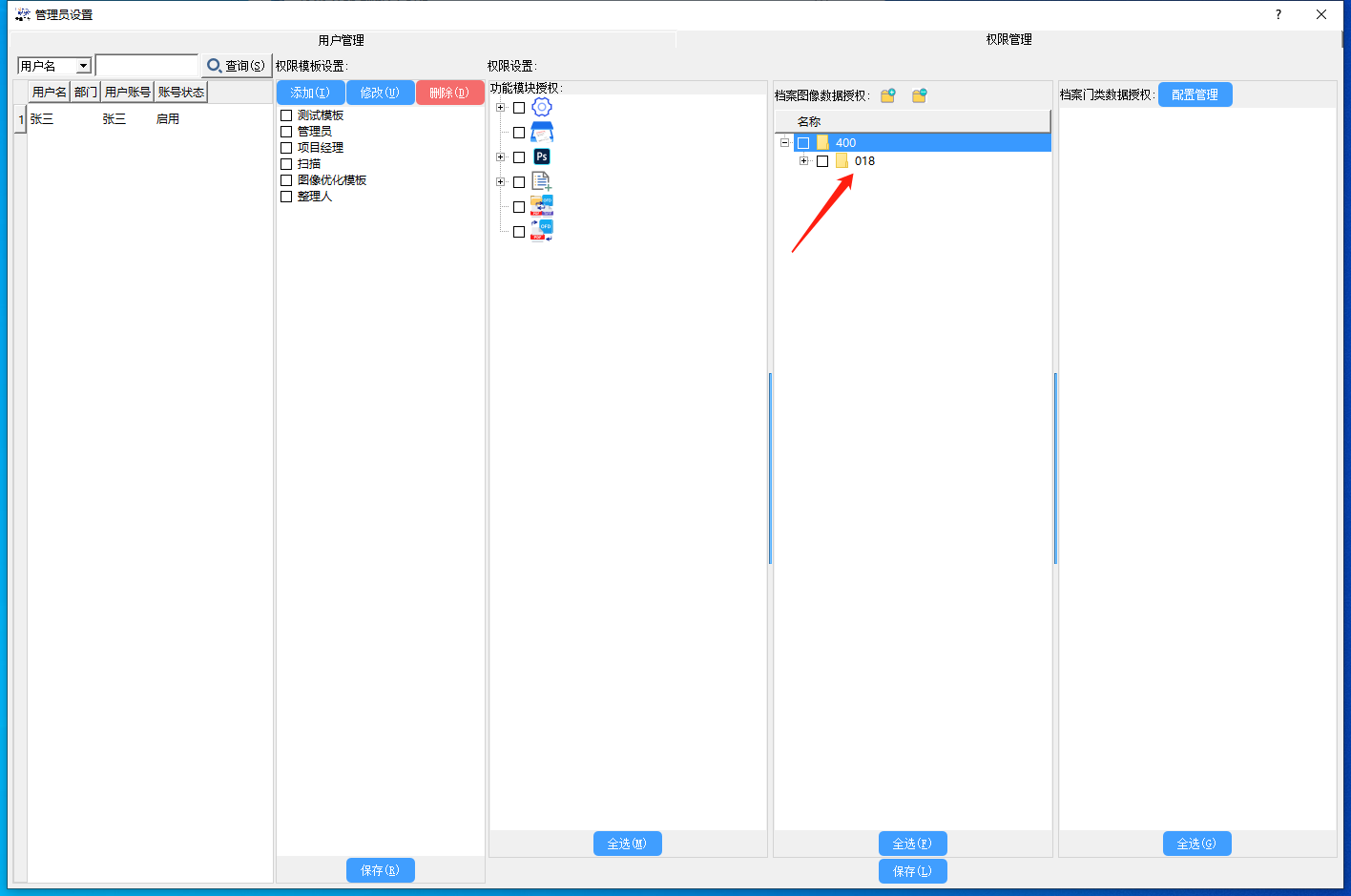This screenshot has height=896, width=1351.
Task: Click the remove folder icon with minus
Action: tap(920, 95)
